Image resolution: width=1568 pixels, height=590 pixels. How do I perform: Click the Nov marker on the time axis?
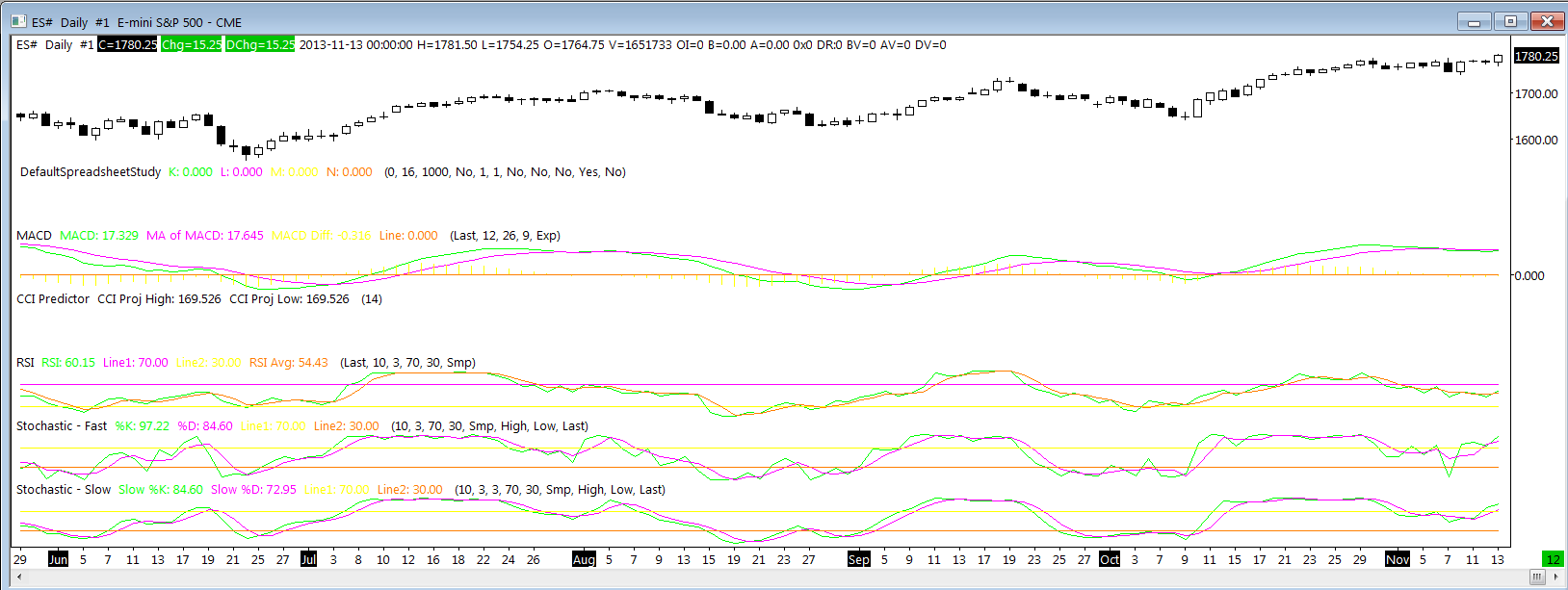(x=1398, y=559)
